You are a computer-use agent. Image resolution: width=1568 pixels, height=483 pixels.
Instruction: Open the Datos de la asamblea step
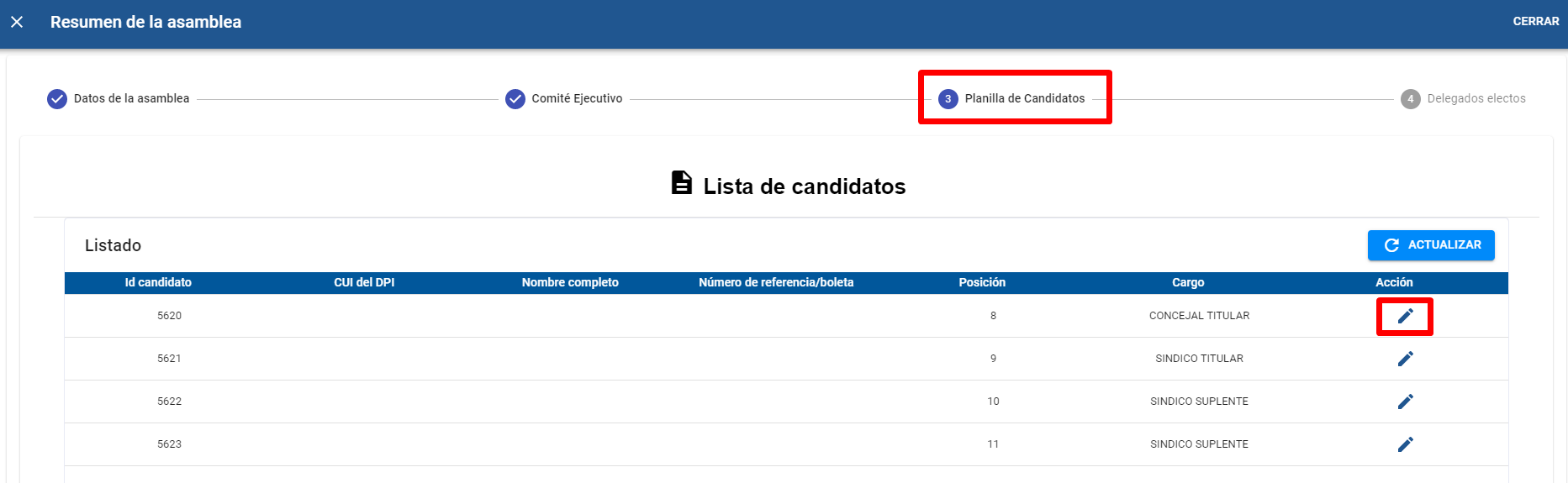pos(119,99)
